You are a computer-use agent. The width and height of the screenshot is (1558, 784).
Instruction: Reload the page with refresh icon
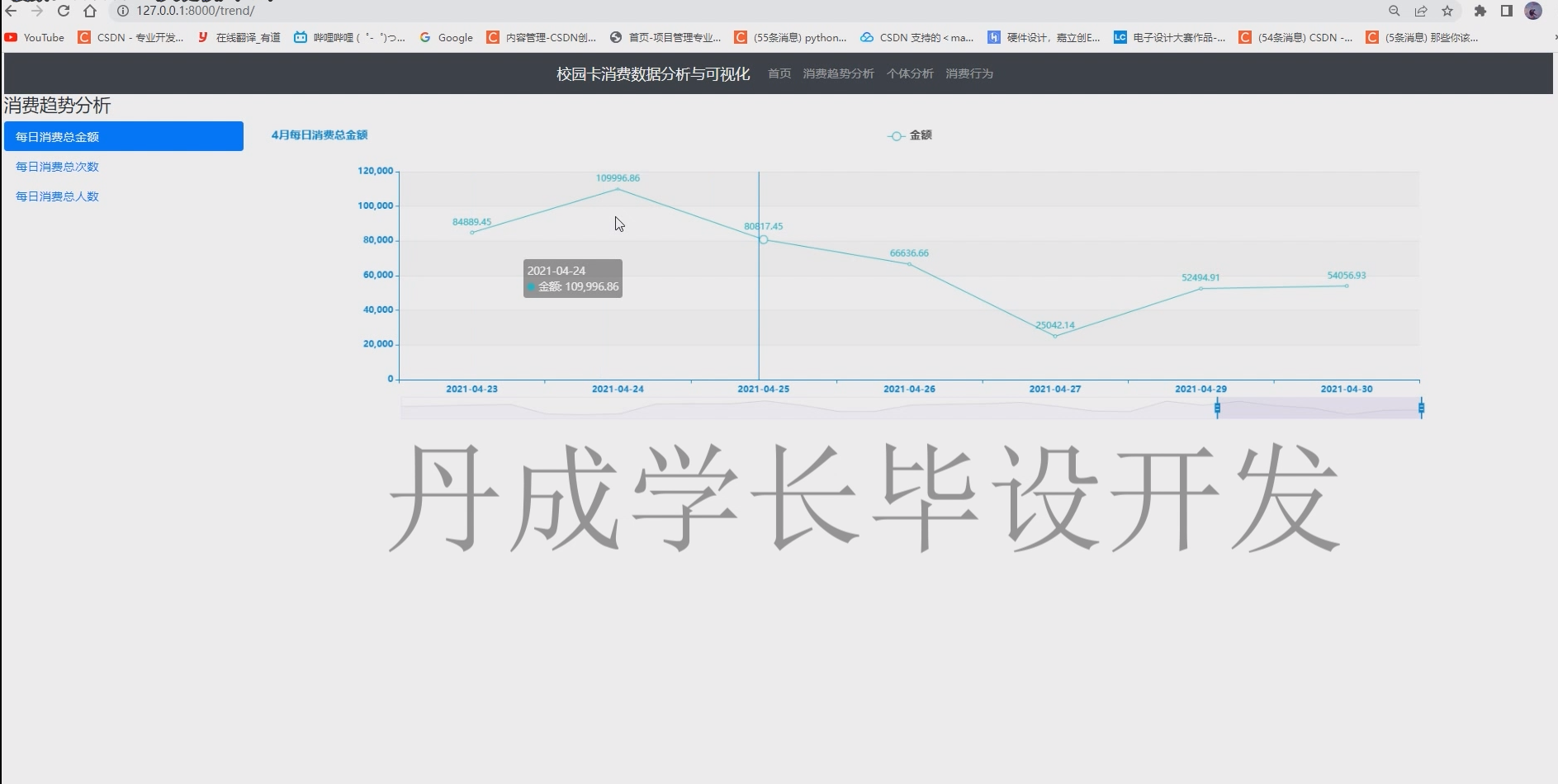pyautogui.click(x=64, y=12)
